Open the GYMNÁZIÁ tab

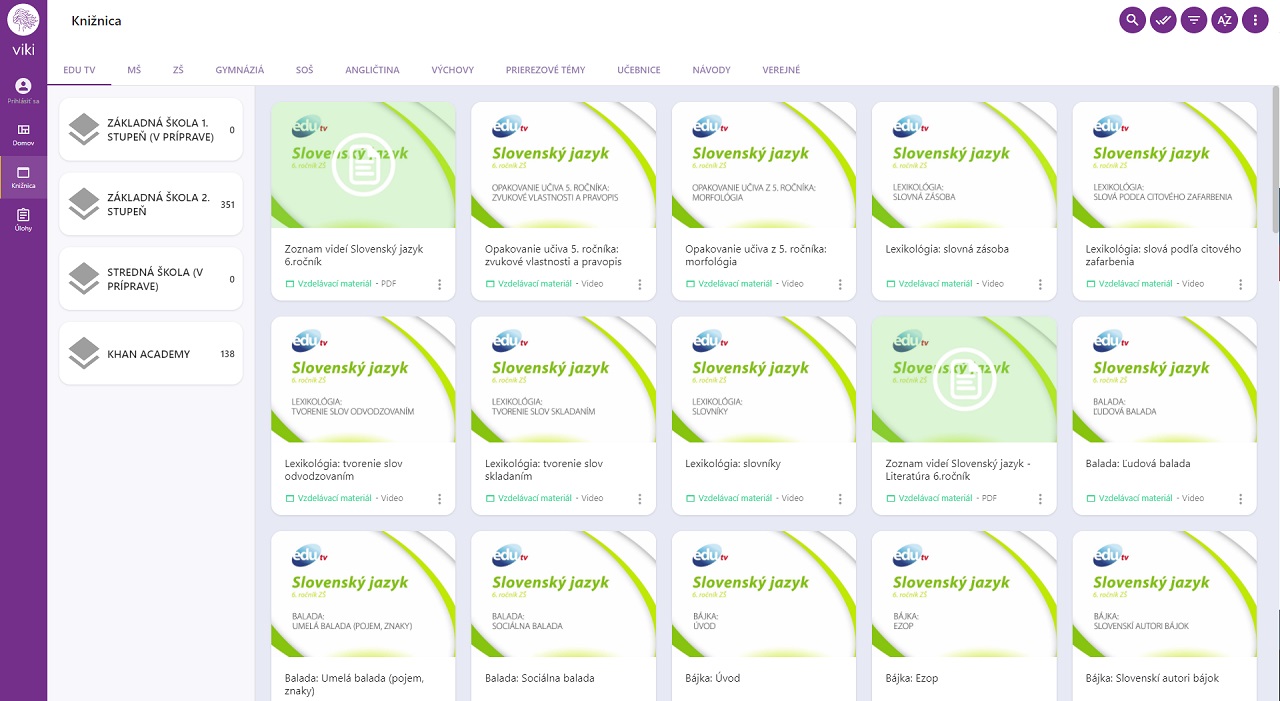240,70
